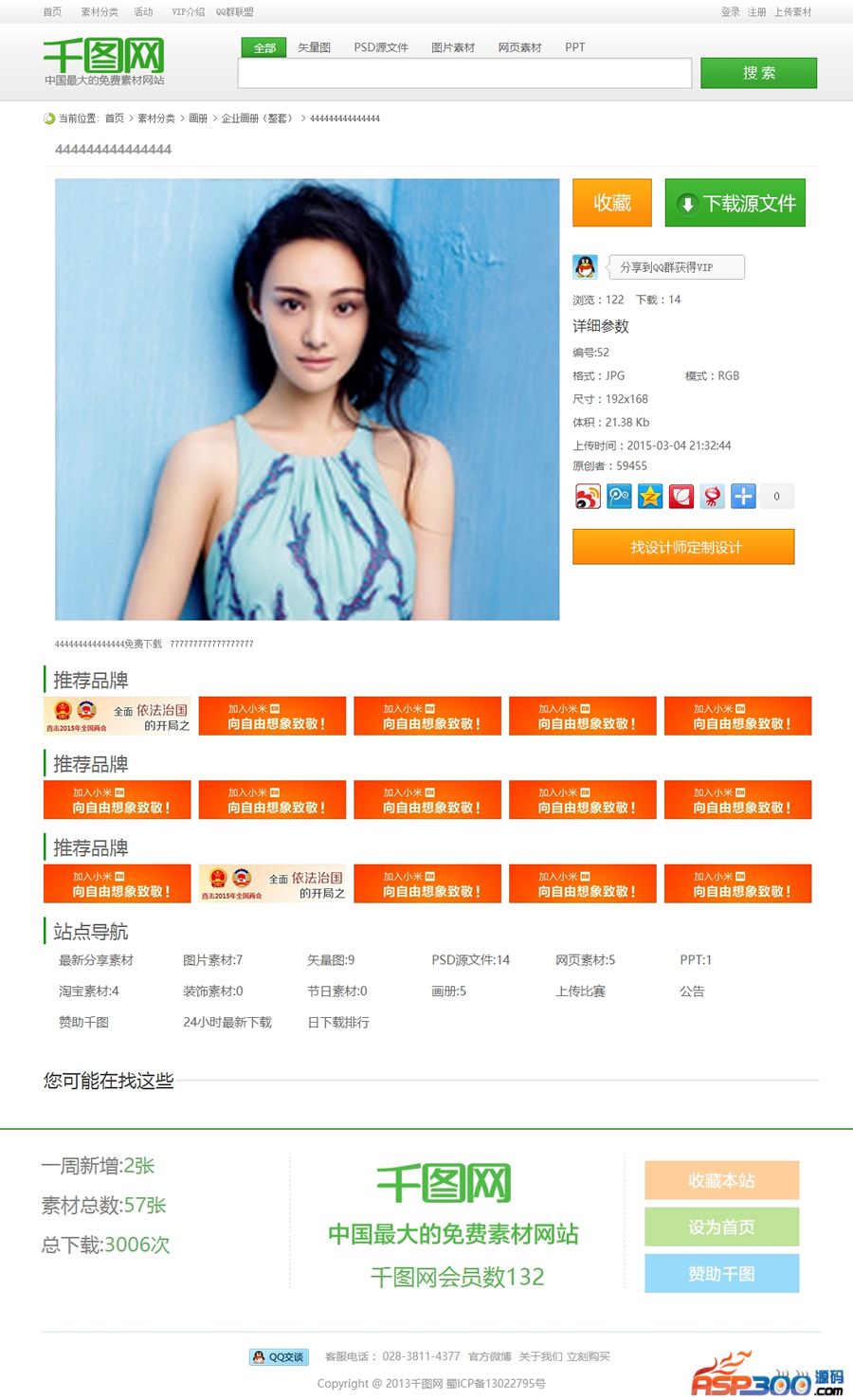This screenshot has height=1400, width=853.
Task: Open 企业画册（整套） breadcrumb link
Action: [257, 118]
